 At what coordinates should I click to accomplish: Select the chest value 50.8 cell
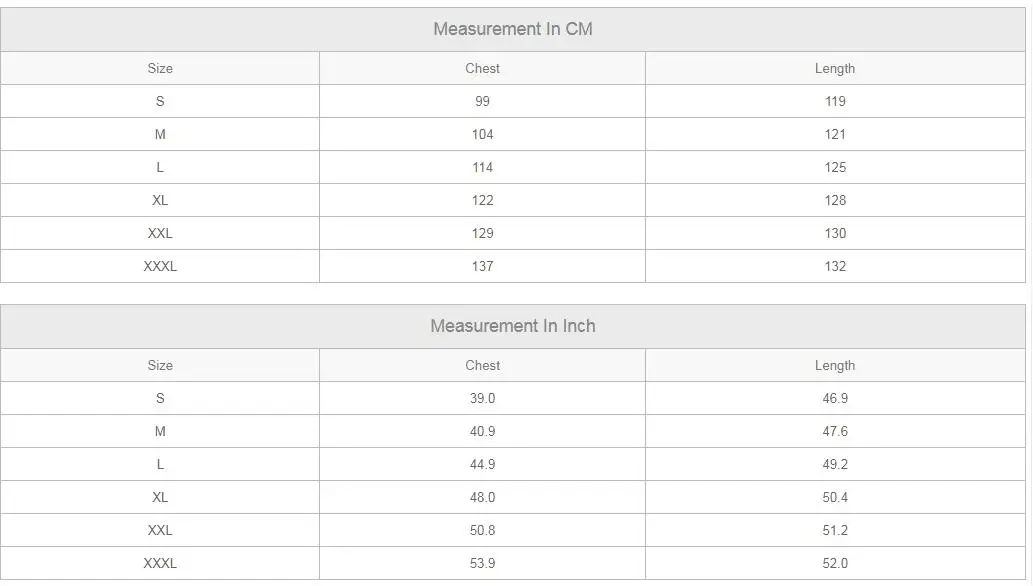tap(482, 530)
